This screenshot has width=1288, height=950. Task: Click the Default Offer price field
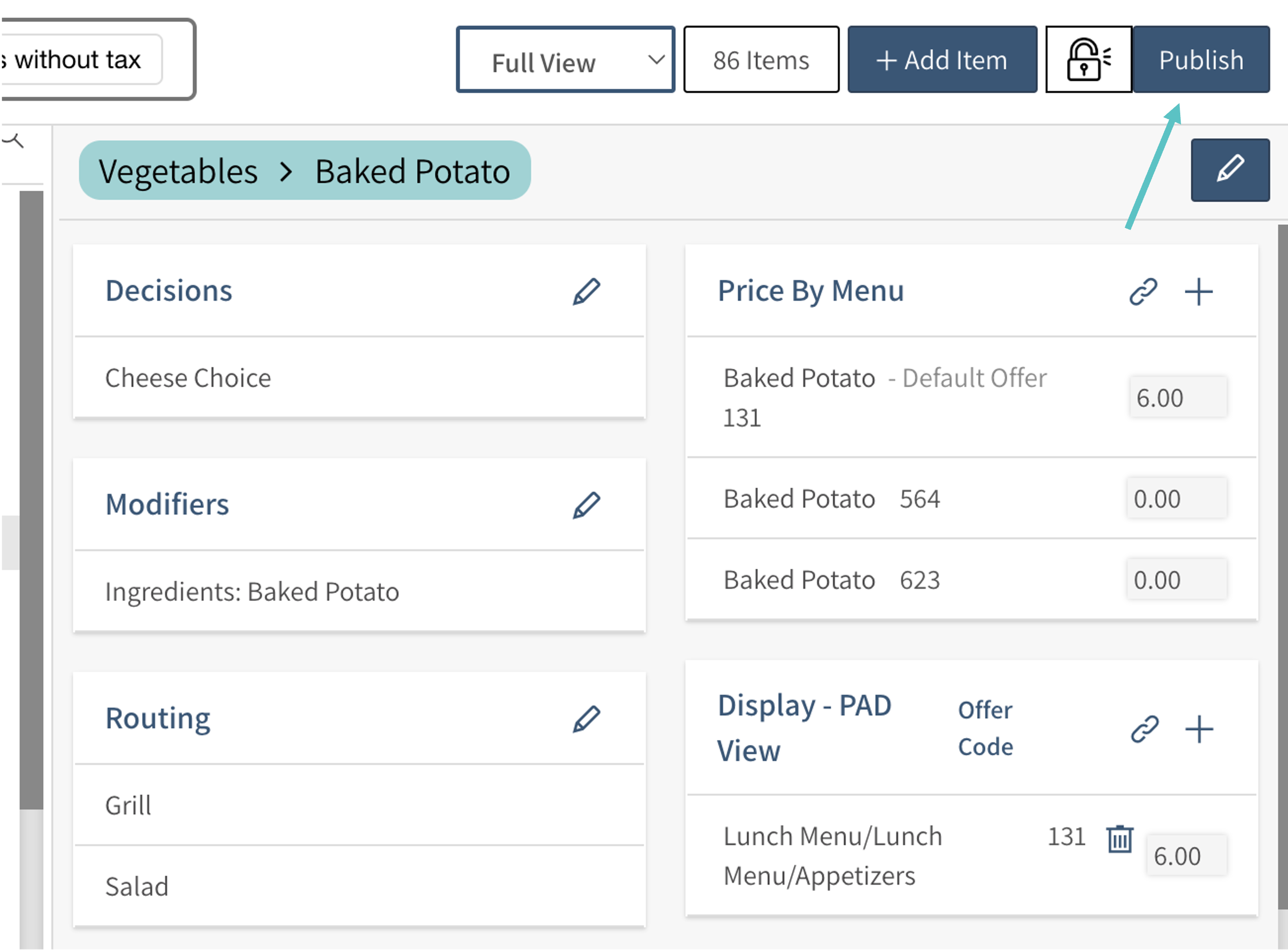pyautogui.click(x=1177, y=397)
